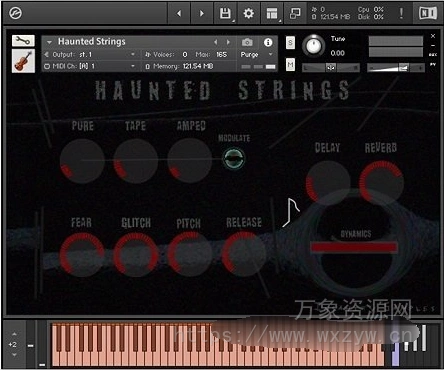Toggle the Modulate button
Image resolution: width=444 pixels, height=370 pixels.
[x=234, y=158]
